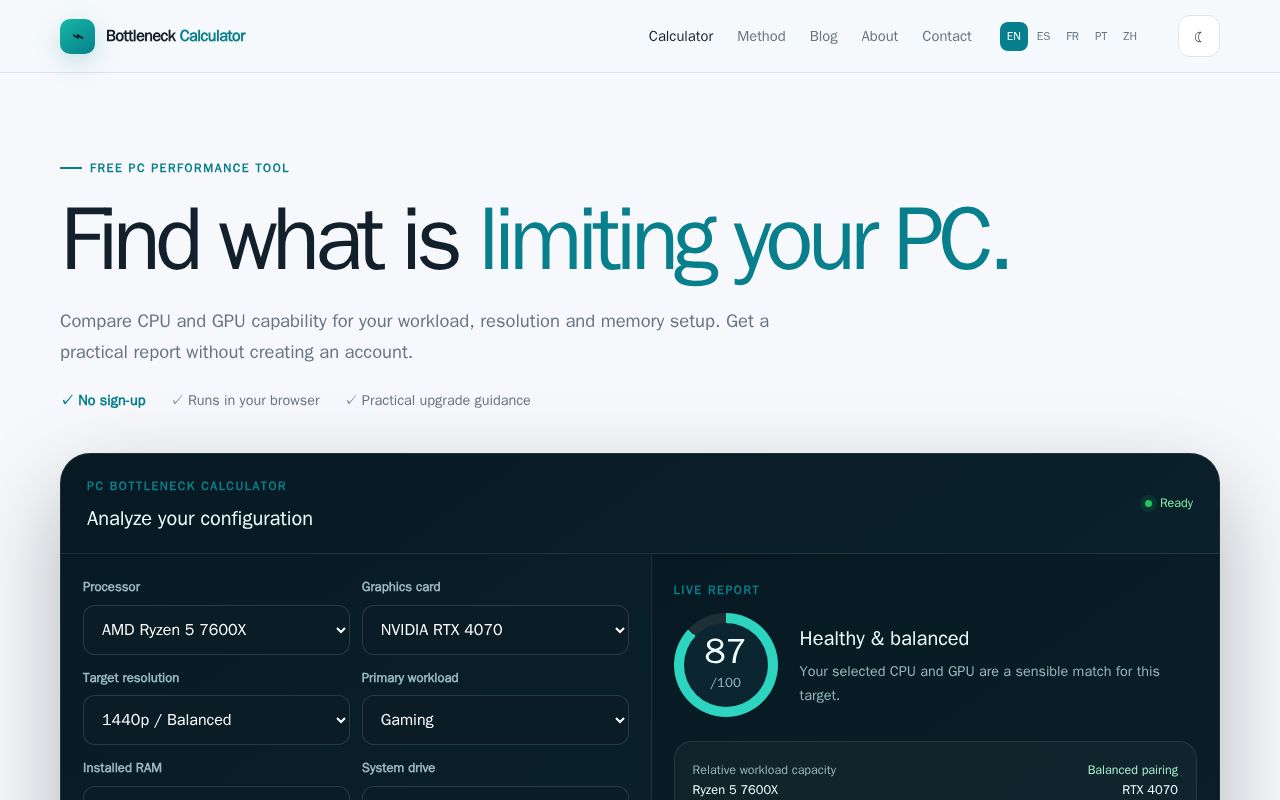Click the "RTX 4070" capacity label

point(1150,790)
